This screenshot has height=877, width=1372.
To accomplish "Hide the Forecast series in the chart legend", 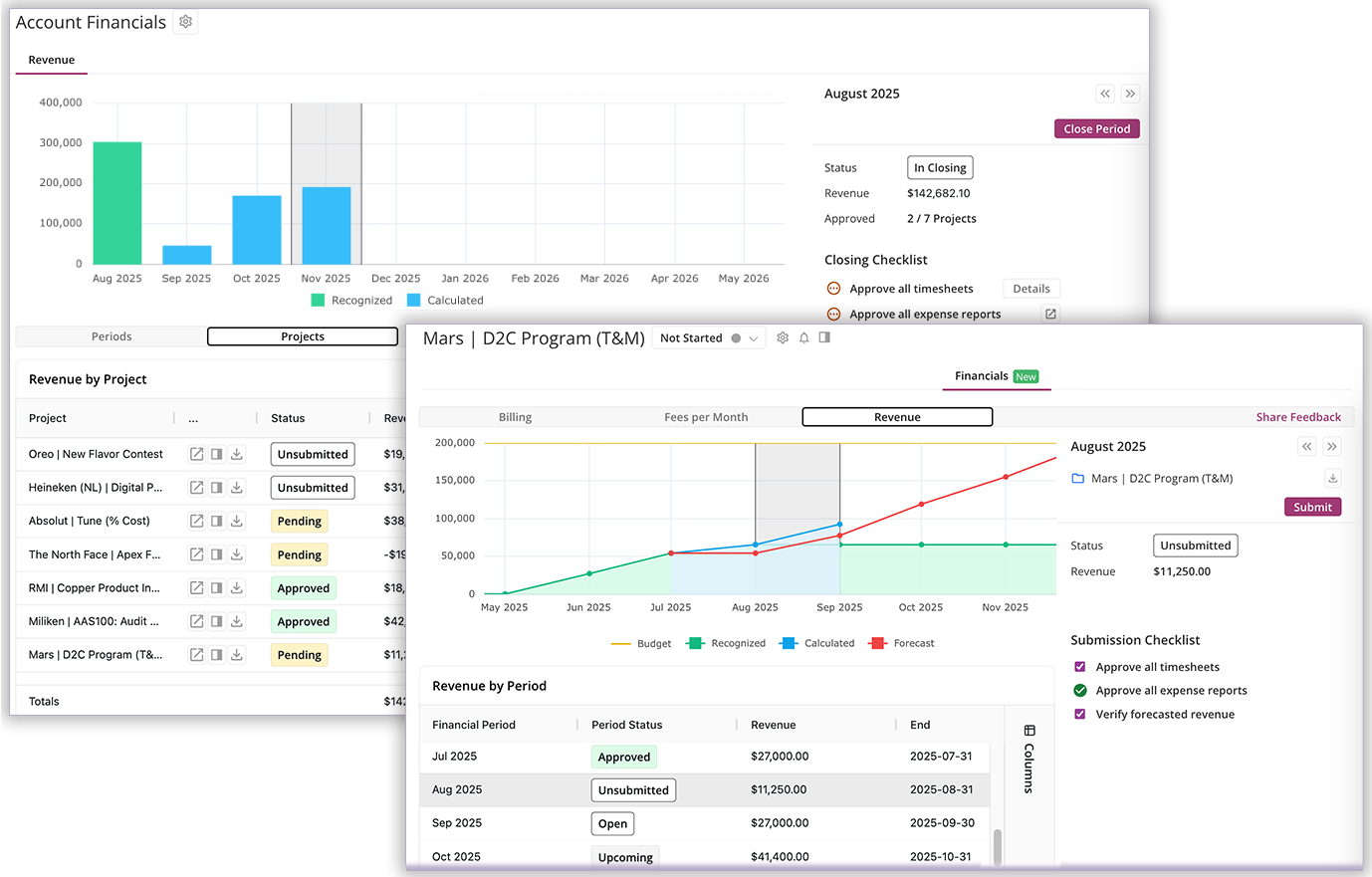I will pyautogui.click(x=901, y=643).
